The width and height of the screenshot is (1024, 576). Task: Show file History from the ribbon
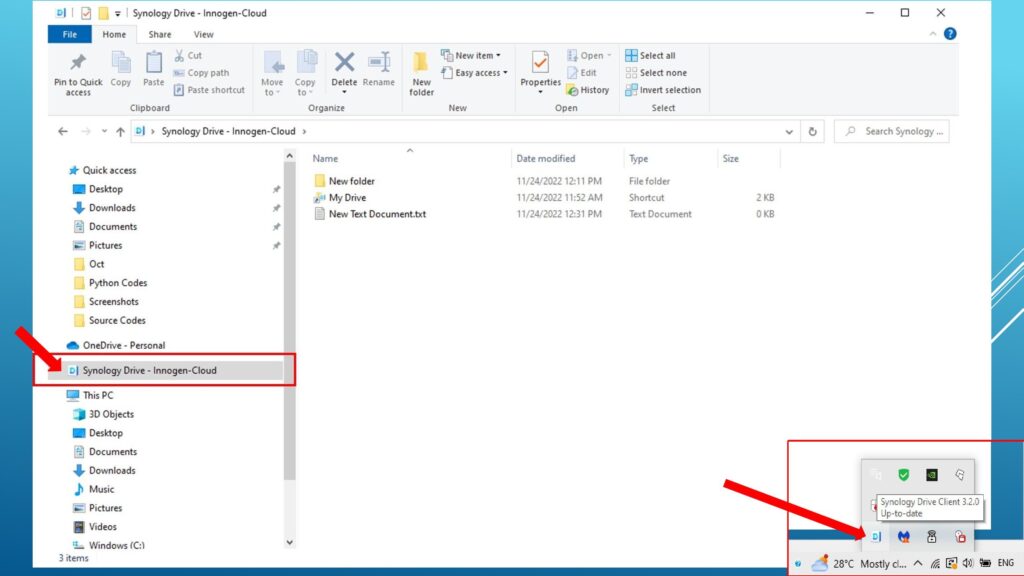pyautogui.click(x=588, y=90)
